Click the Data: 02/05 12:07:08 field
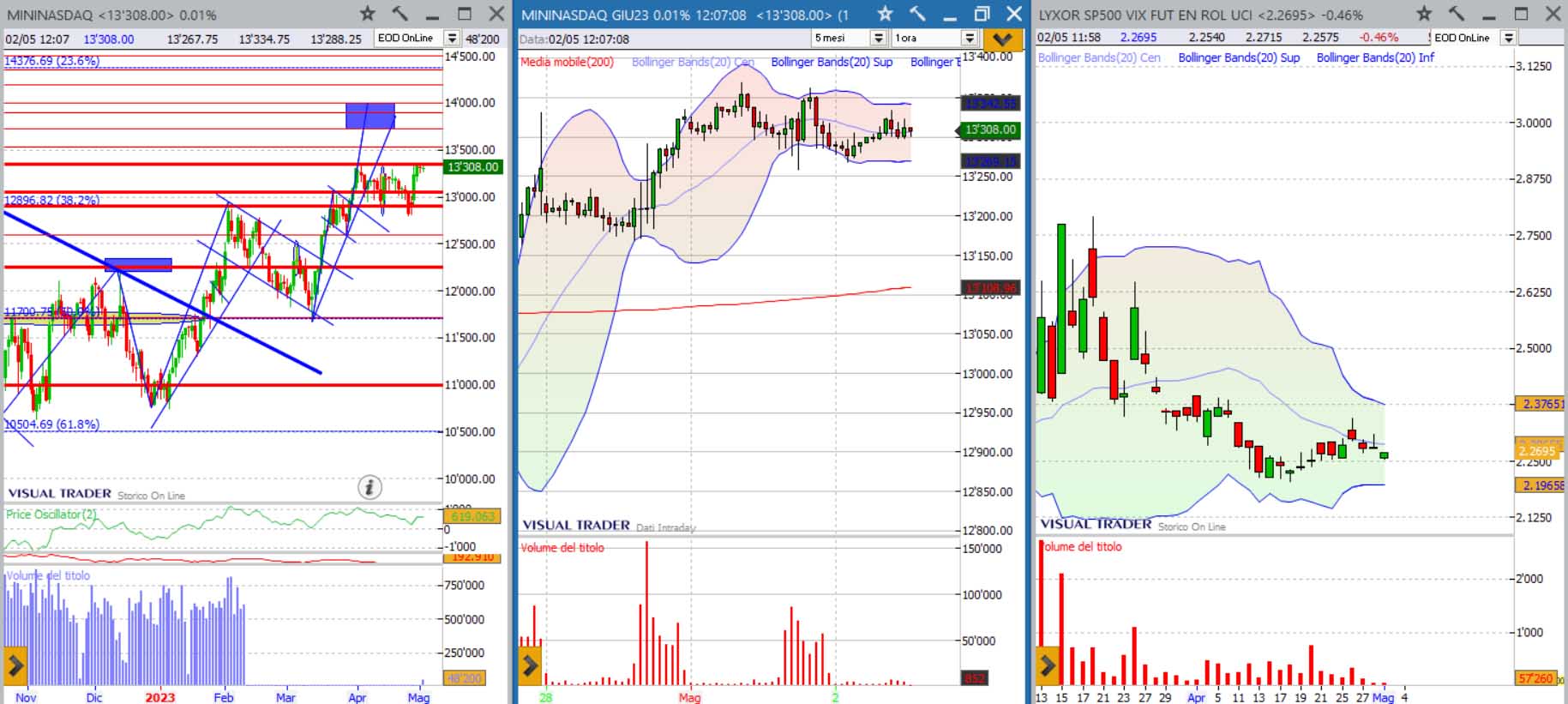 (x=574, y=39)
